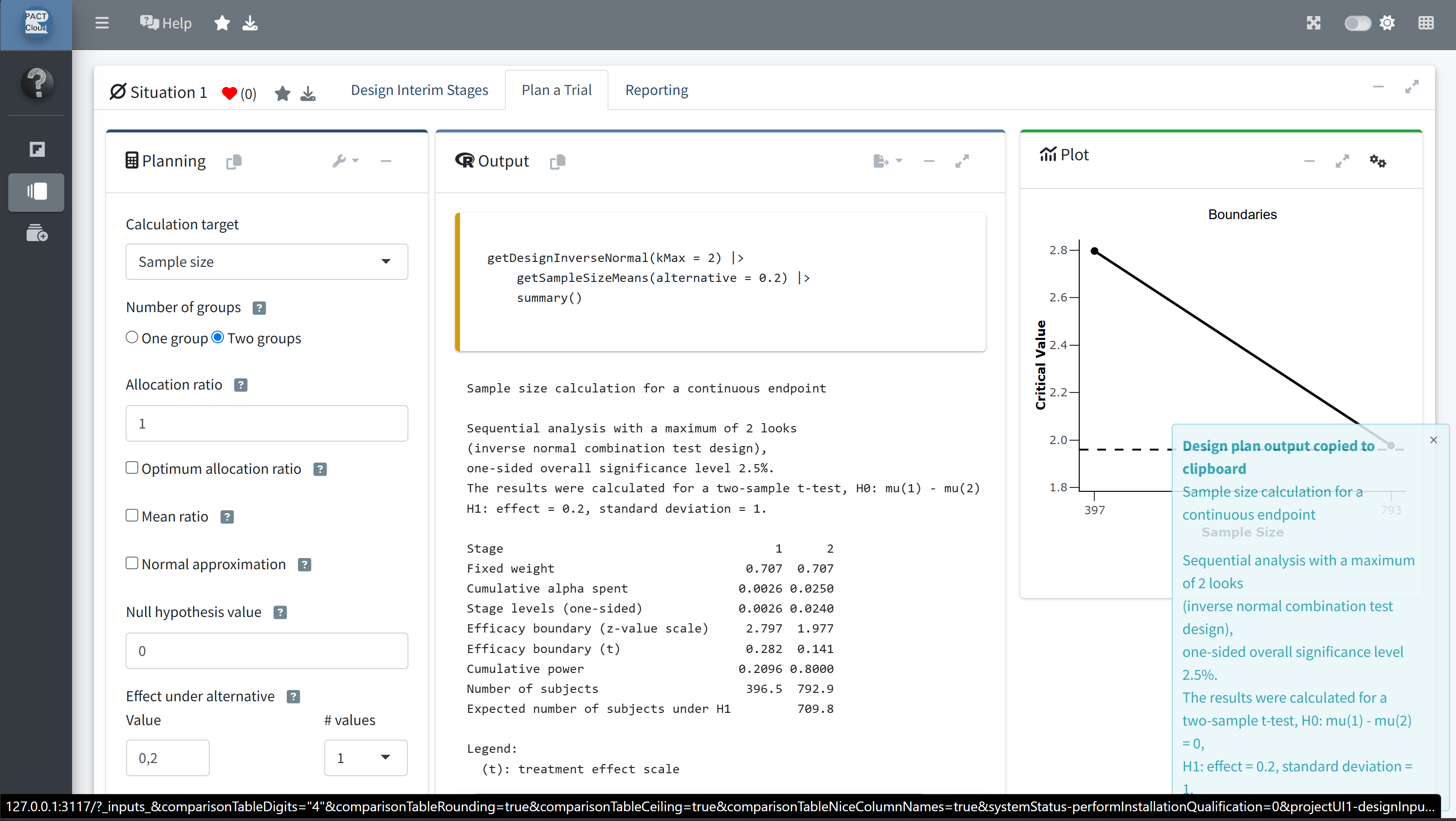Maximize the Plot panel
1456x821 pixels.
tap(1342, 161)
